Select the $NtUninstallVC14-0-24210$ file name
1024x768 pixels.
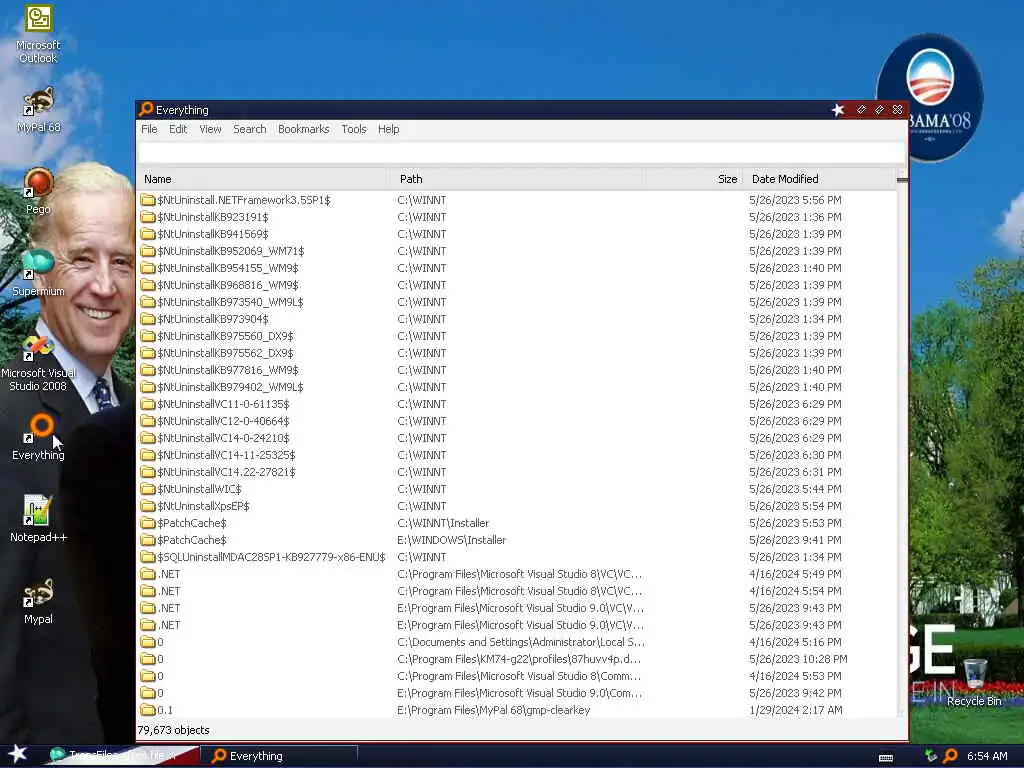[x=223, y=438]
